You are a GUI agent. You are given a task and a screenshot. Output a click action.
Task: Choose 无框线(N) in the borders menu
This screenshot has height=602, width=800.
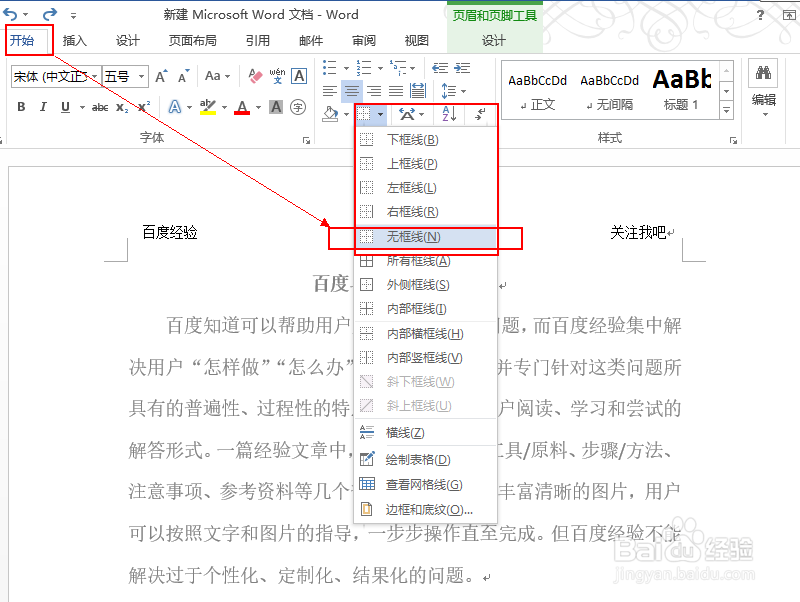pos(426,237)
